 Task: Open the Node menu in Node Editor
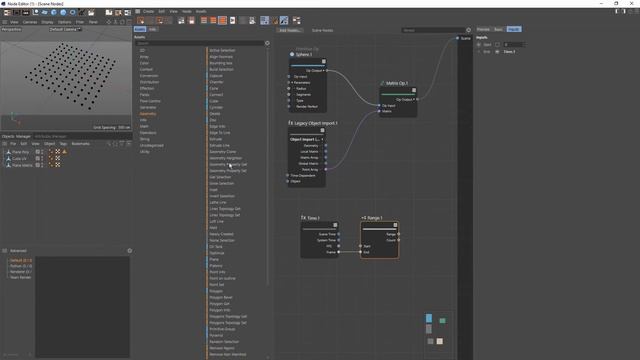[x=187, y=11]
